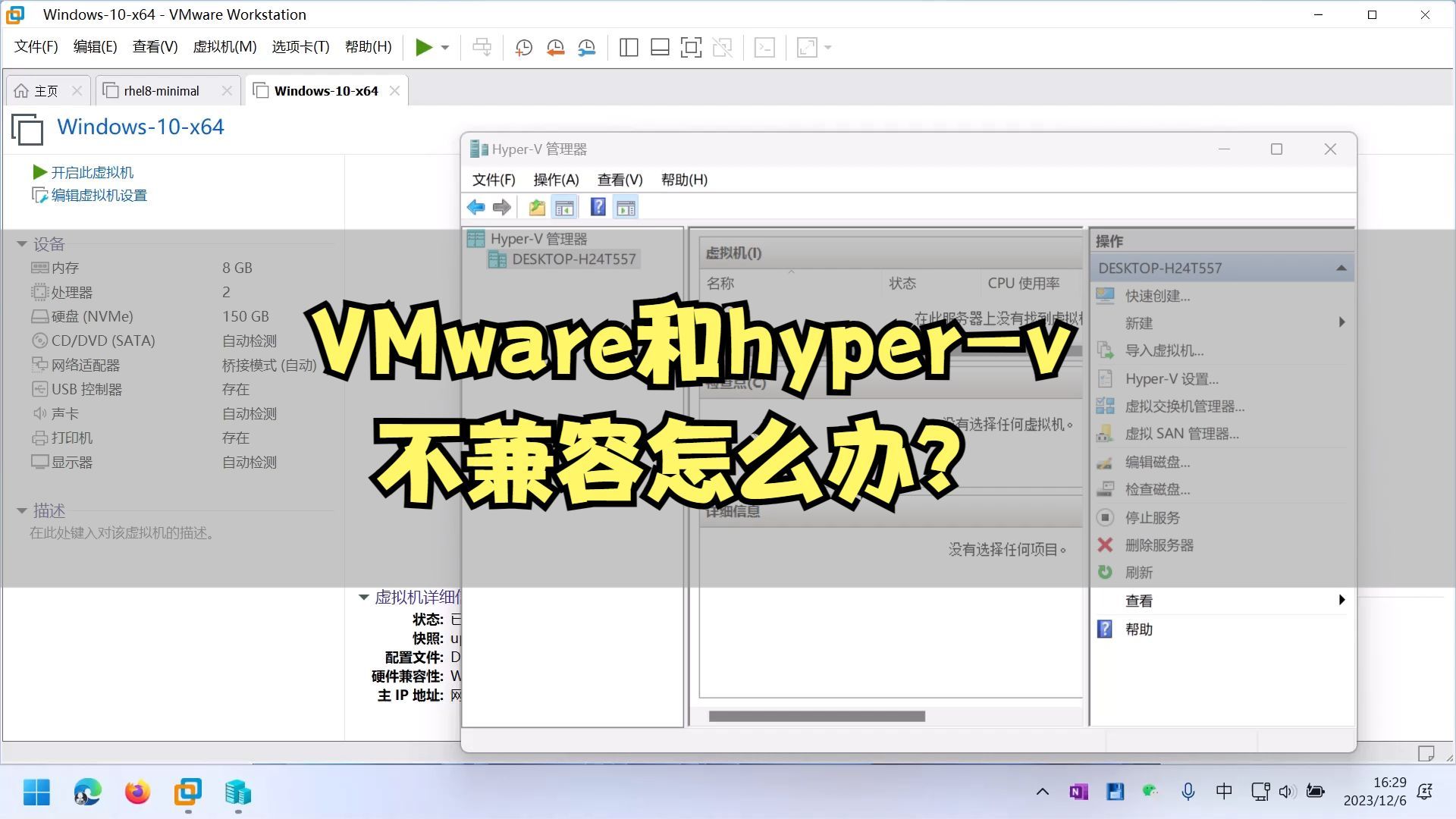Click the description text field placeholder
Image resolution: width=1456 pixels, height=819 pixels.
124,534
